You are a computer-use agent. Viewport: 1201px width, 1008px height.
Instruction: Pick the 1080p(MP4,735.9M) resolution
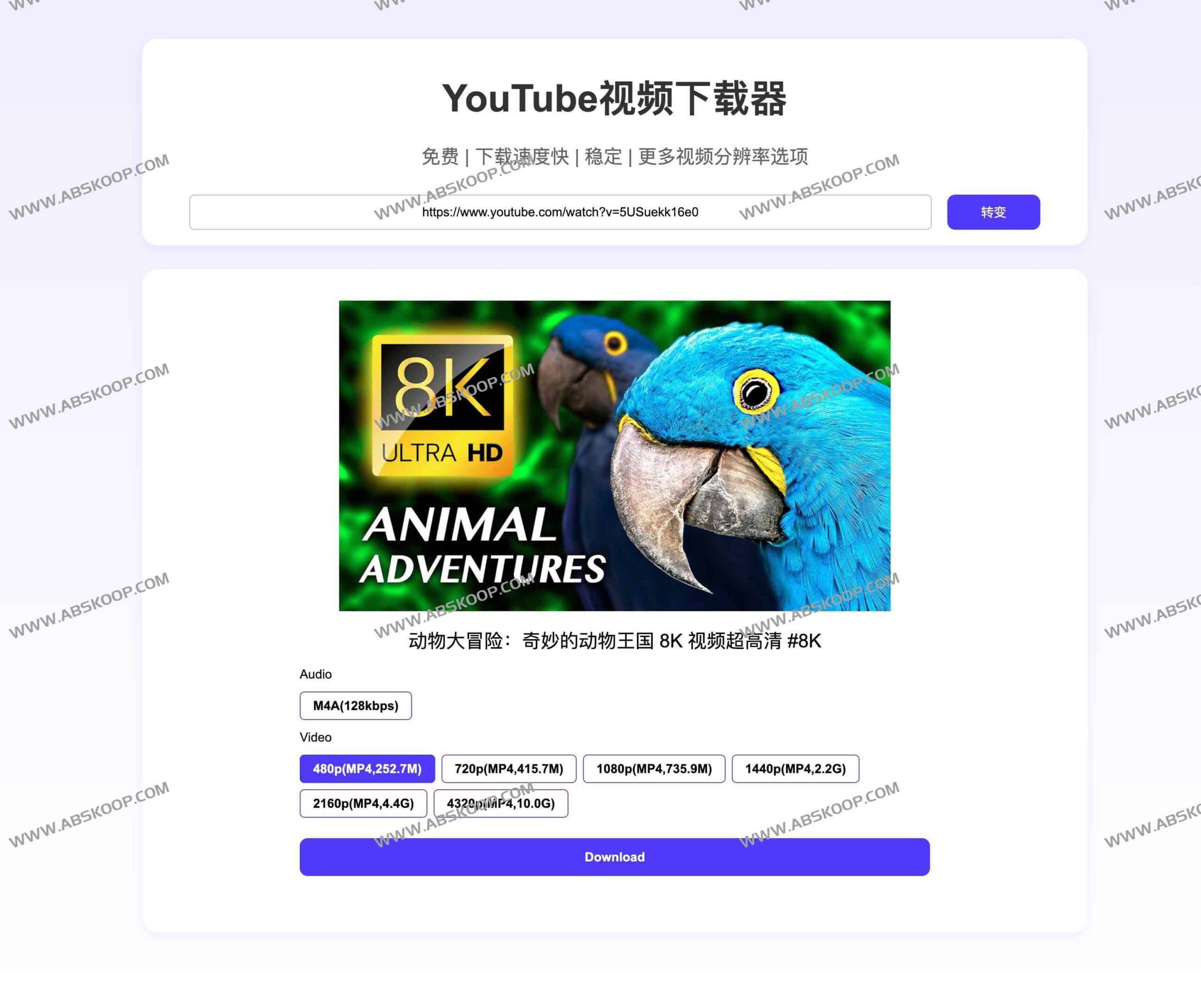[654, 769]
